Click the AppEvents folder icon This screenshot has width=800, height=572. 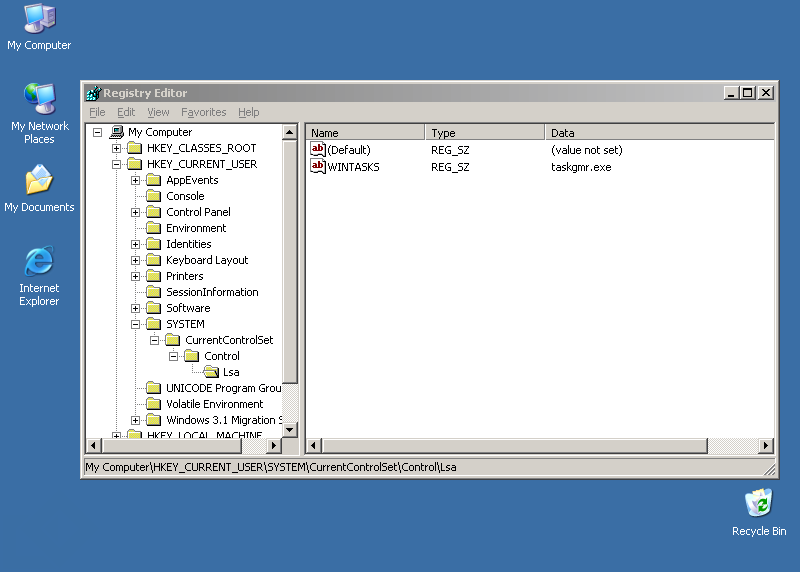coord(154,180)
